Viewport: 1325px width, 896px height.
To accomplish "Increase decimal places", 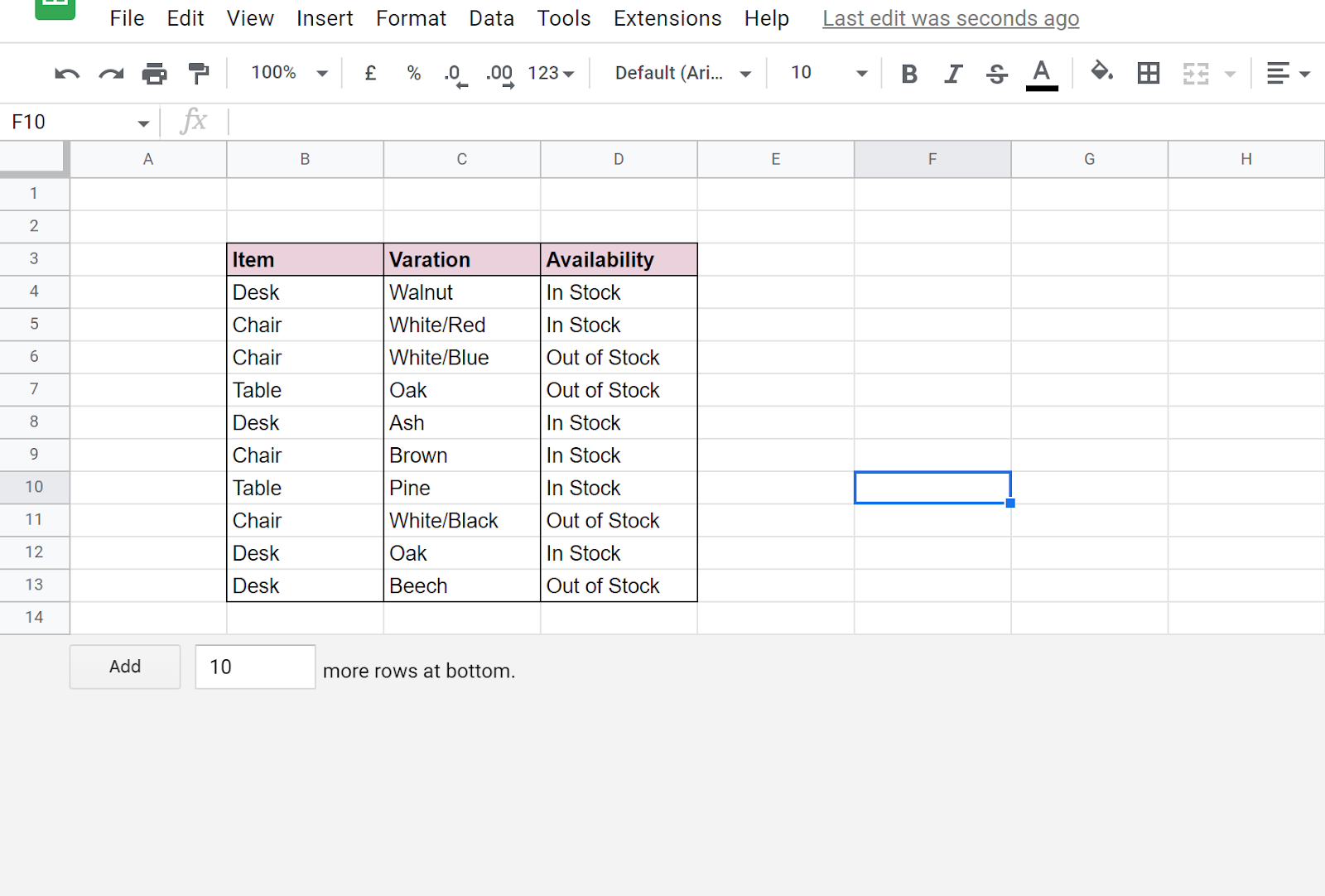I will pyautogui.click(x=499, y=73).
